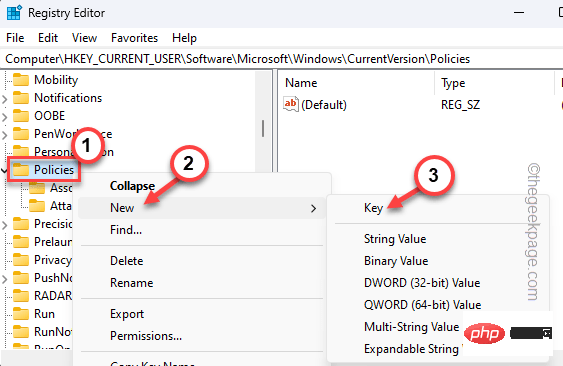Open the Favorites menu
Viewport: 563px width, 366px height.
134,38
